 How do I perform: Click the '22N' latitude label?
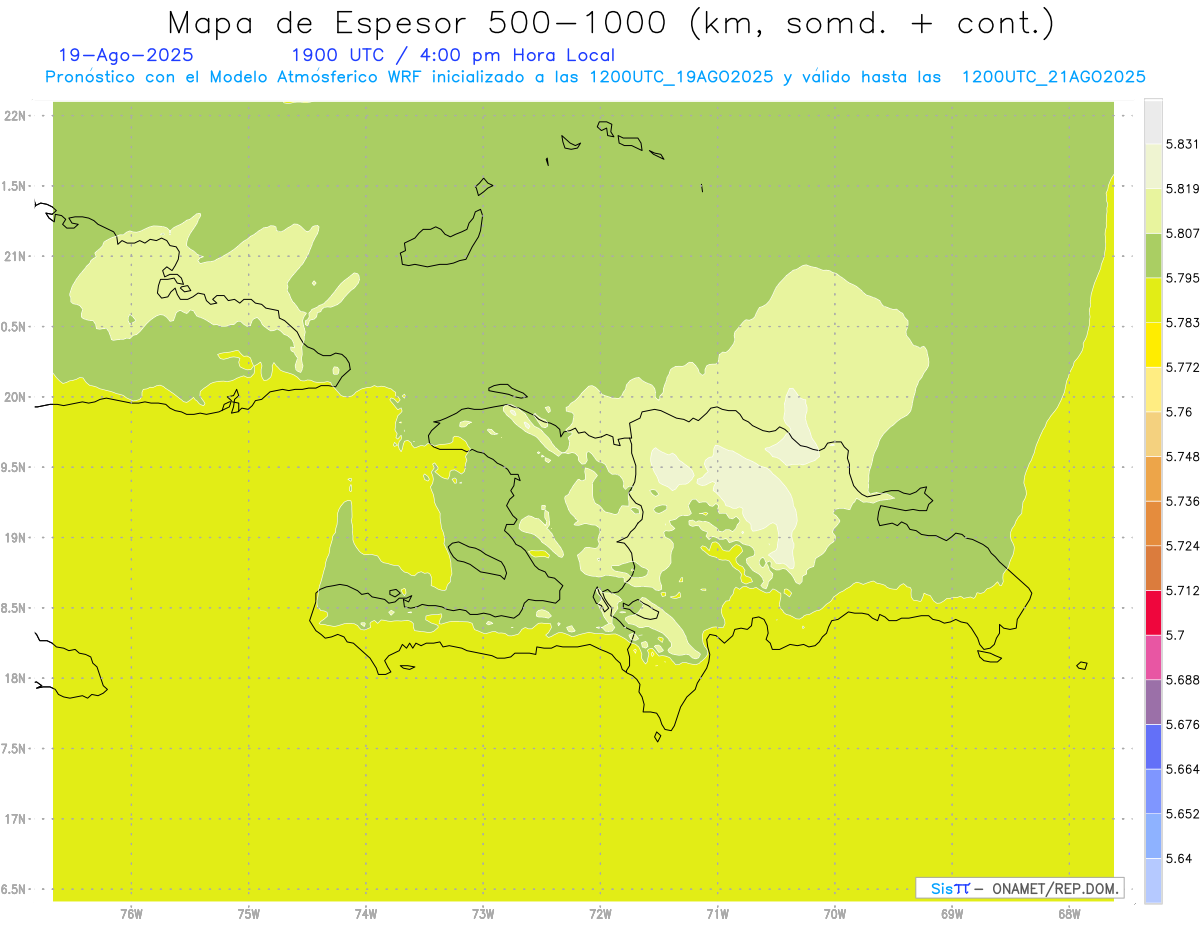tap(15, 116)
